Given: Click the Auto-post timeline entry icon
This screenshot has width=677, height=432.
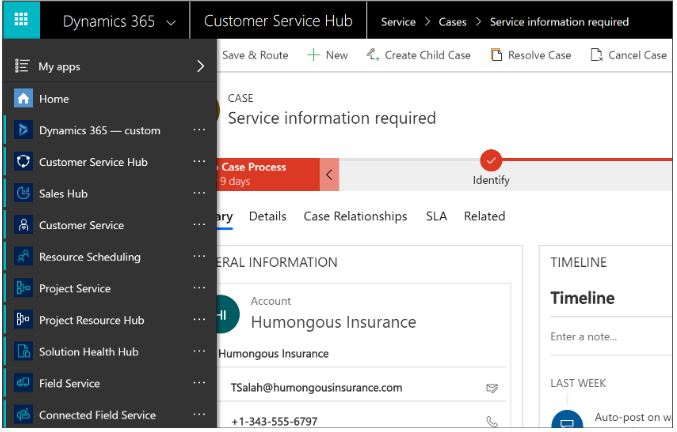Looking at the screenshot, I should pyautogui.click(x=567, y=419).
